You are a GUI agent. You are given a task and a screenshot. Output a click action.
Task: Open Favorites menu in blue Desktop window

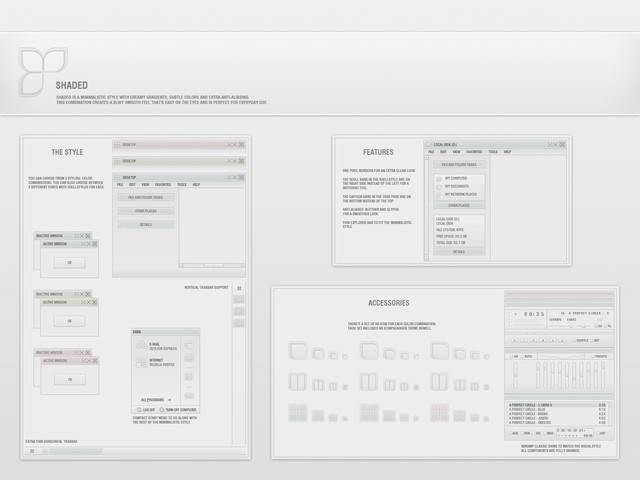point(163,185)
